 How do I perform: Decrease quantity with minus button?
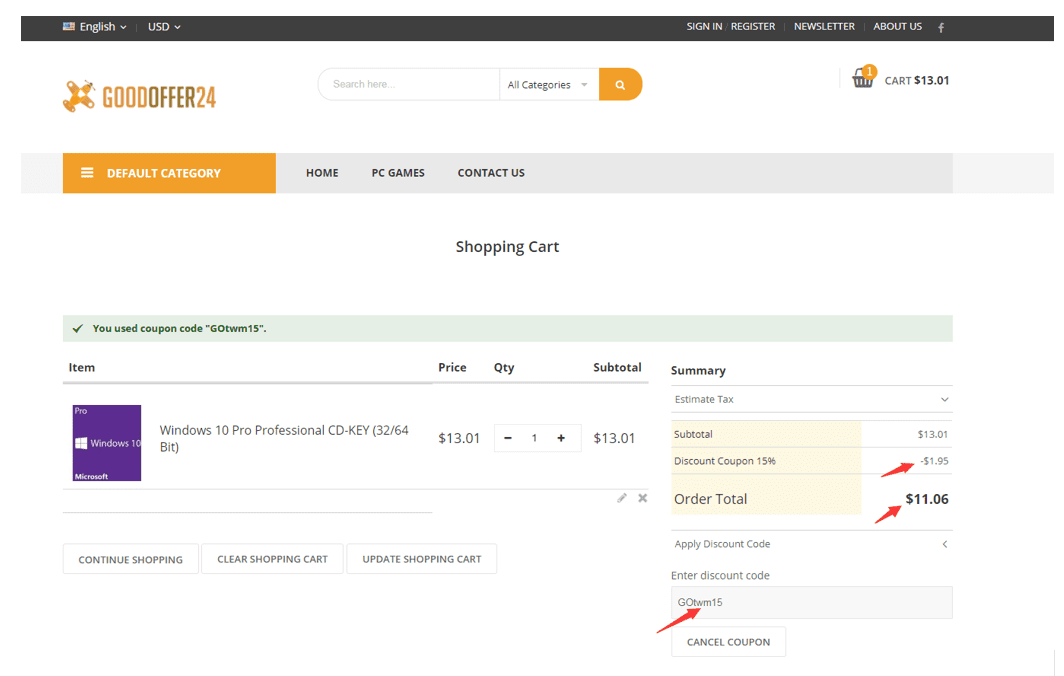tap(508, 438)
